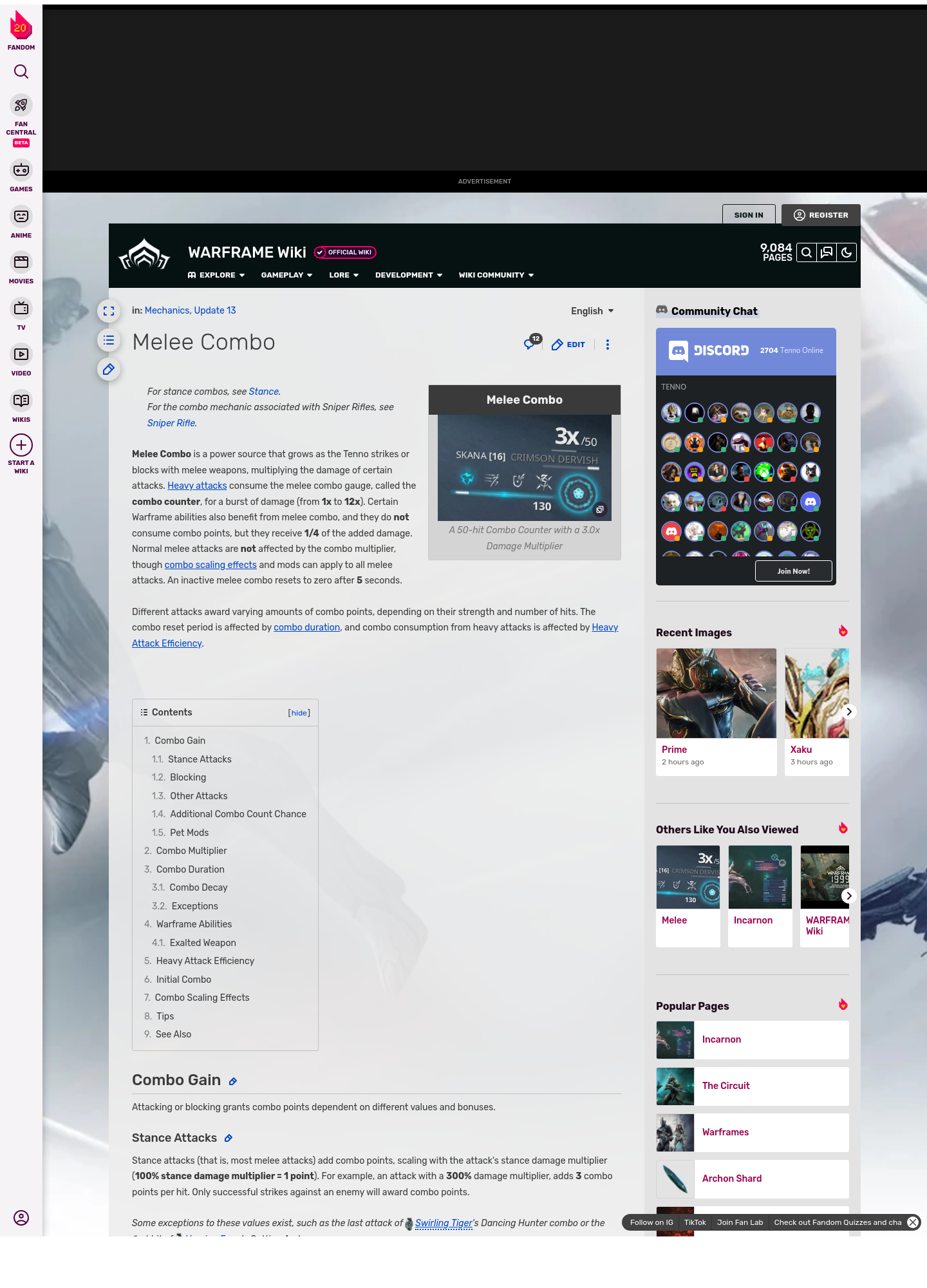Open the TV sidebar icon
Screen dimensions: 927x1288
(x=21, y=308)
